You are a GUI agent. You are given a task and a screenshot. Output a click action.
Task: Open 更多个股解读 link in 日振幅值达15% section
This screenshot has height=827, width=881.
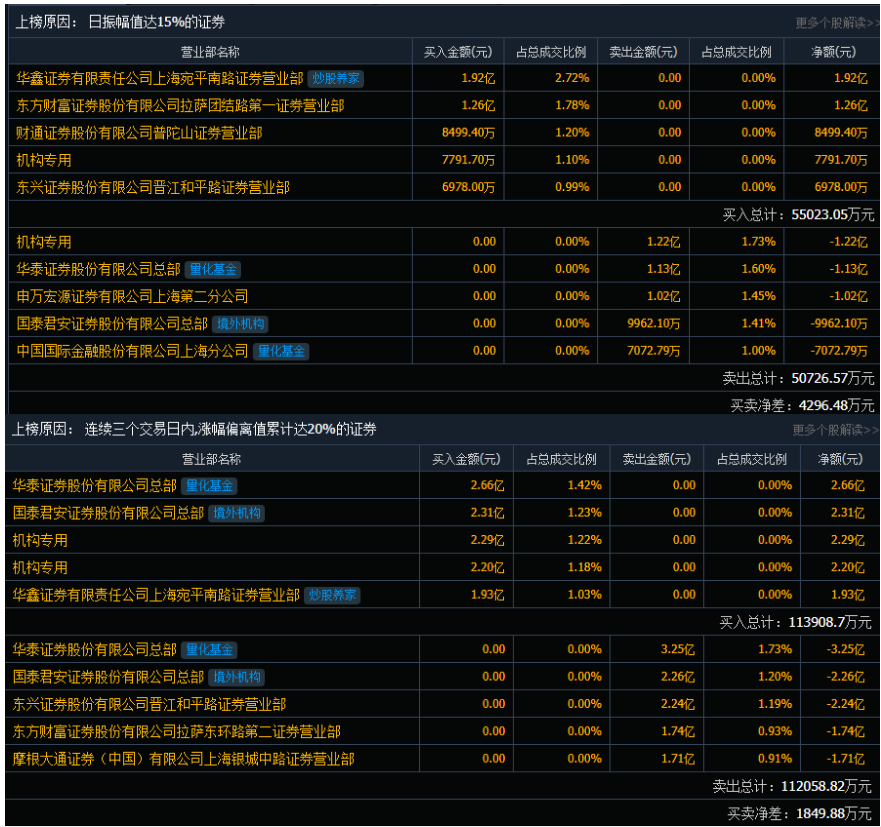pos(837,23)
